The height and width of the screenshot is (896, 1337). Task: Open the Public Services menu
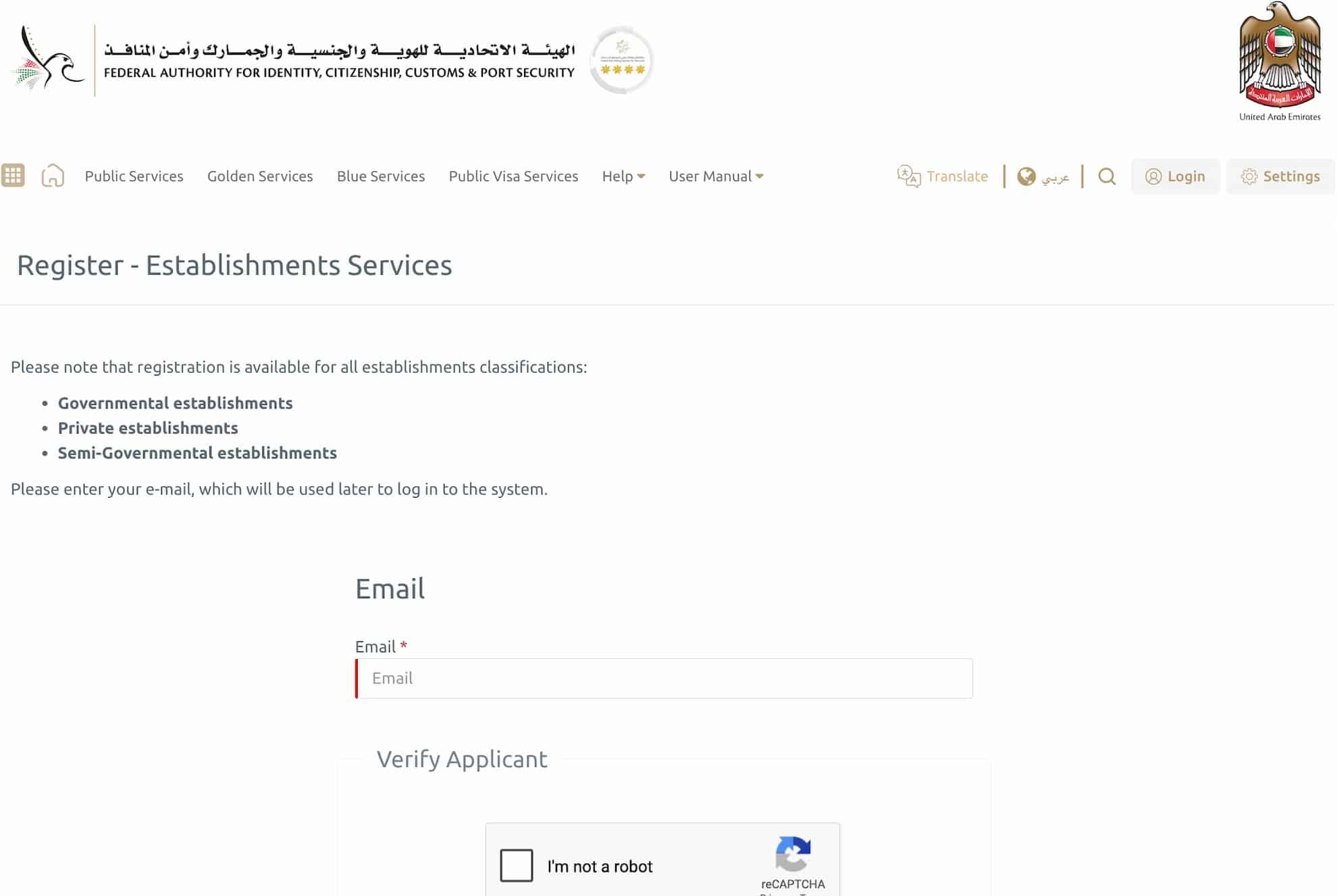tap(134, 176)
